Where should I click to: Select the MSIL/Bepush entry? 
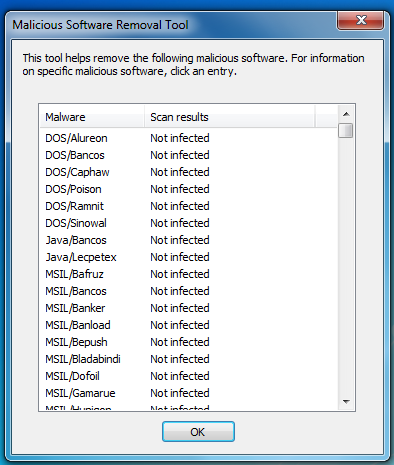[x=76, y=342]
